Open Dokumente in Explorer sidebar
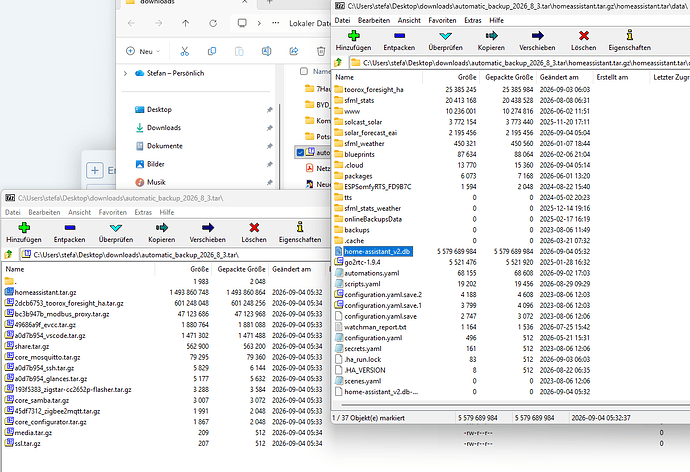The image size is (690, 472). (x=165, y=146)
